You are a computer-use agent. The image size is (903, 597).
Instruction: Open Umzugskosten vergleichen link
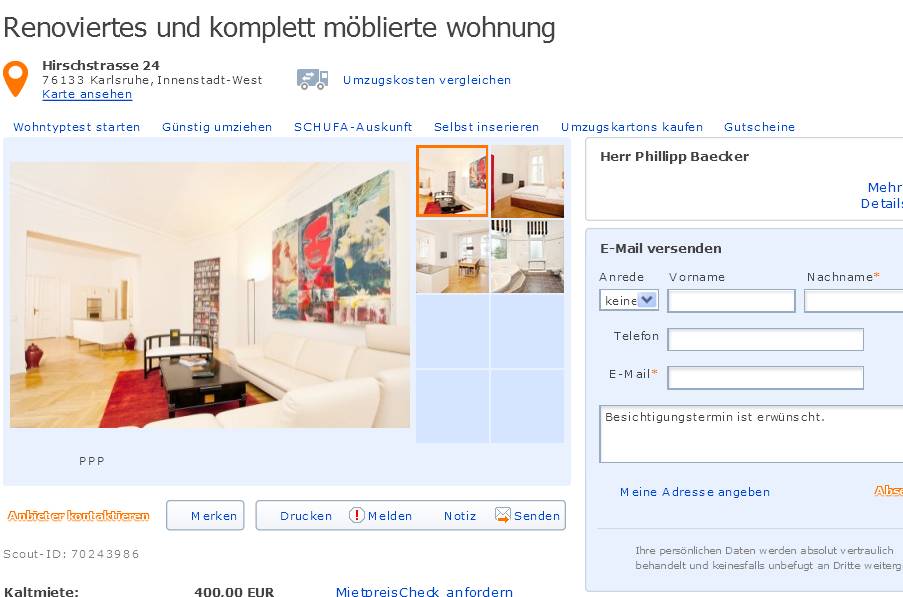(x=427, y=80)
